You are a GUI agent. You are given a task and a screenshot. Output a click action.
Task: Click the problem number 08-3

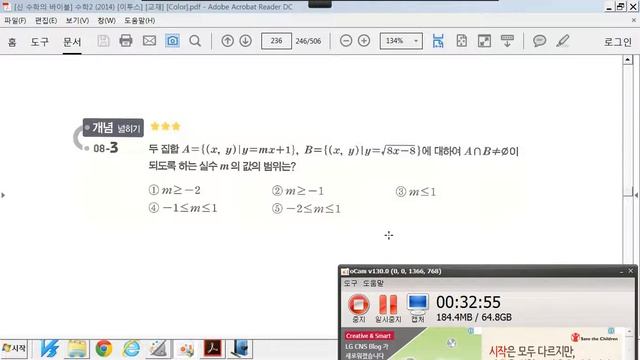(106, 148)
